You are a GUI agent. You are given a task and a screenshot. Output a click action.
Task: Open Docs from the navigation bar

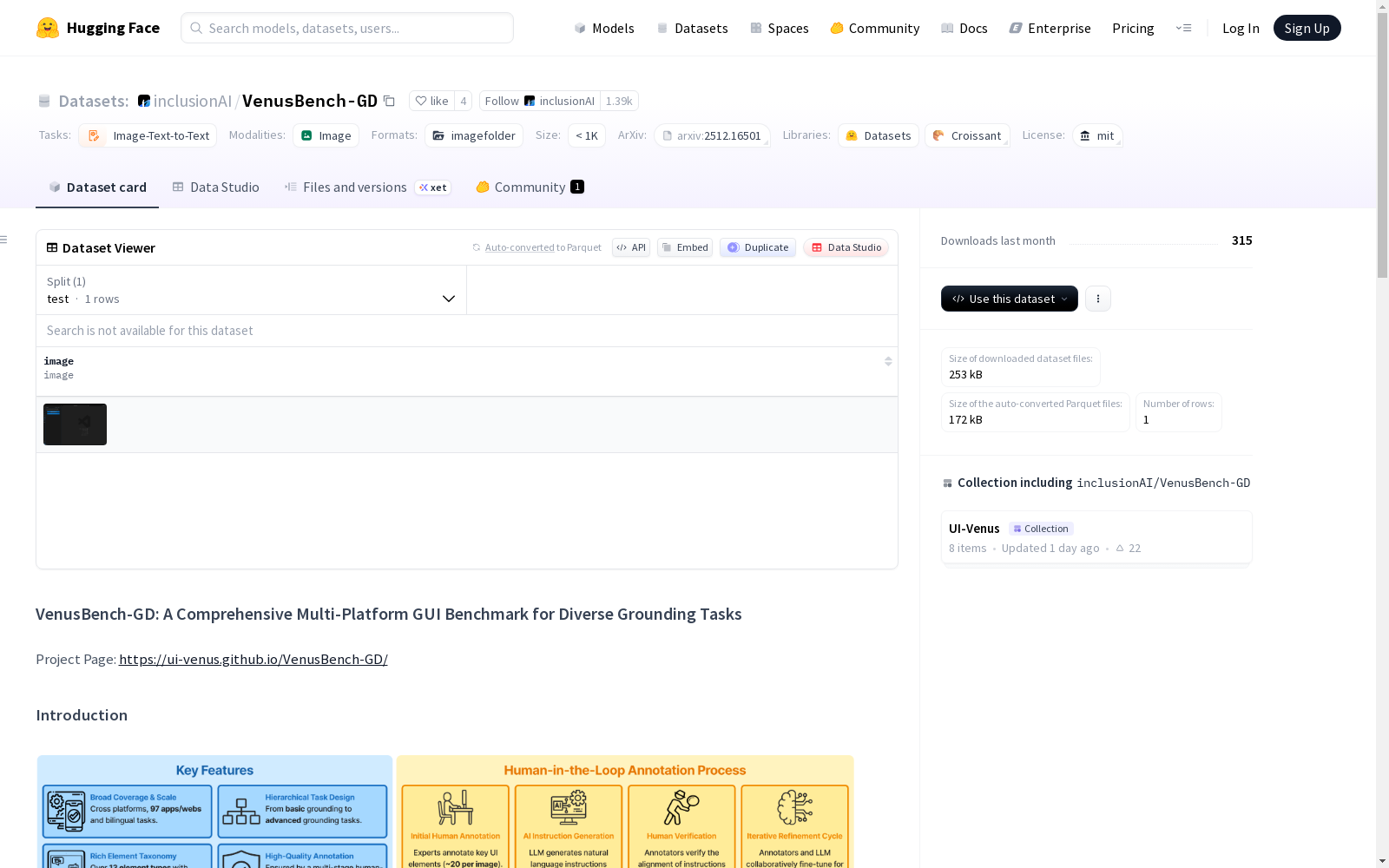[x=964, y=28]
